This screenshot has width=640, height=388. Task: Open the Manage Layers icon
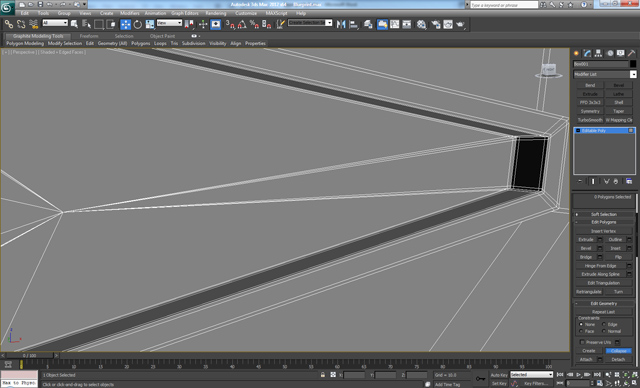coord(368,24)
